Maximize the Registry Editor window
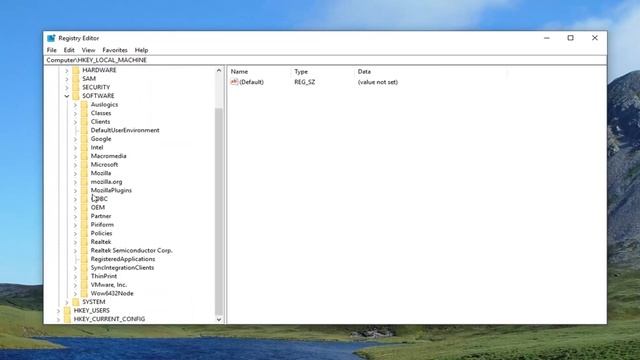The image size is (640, 360). point(571,38)
